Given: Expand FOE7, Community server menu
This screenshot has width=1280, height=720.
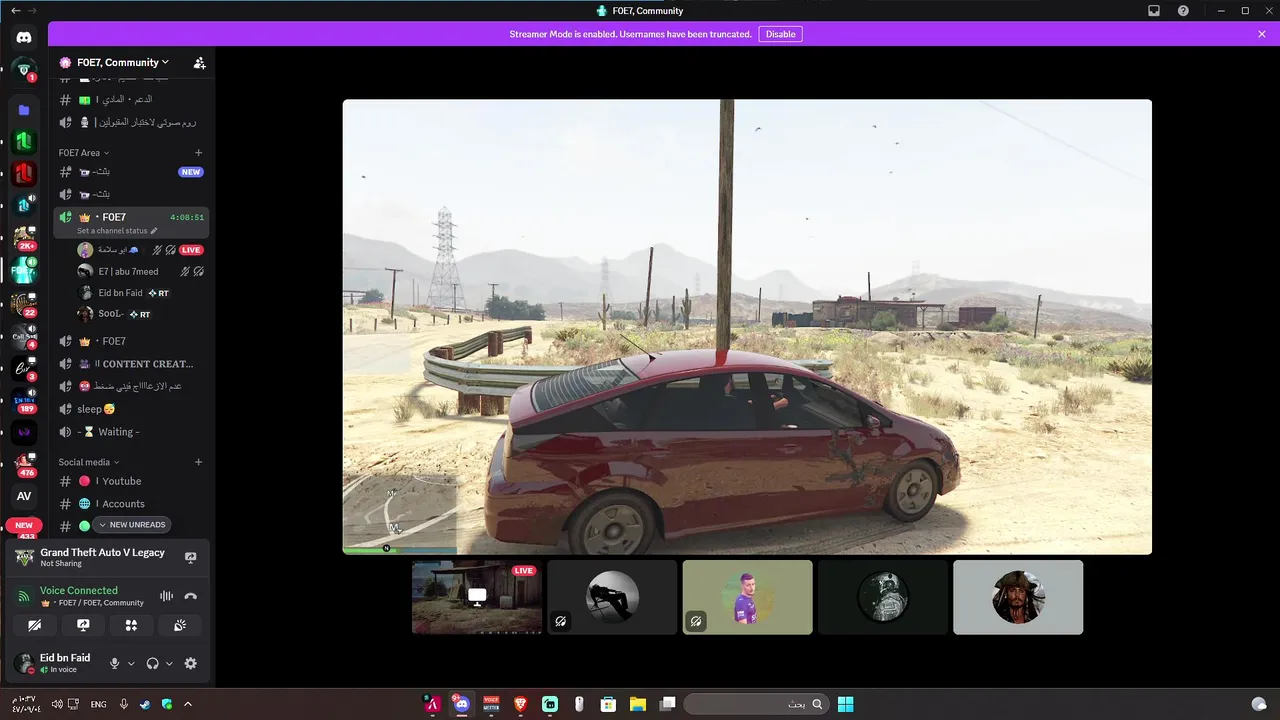Looking at the screenshot, I should point(123,62).
